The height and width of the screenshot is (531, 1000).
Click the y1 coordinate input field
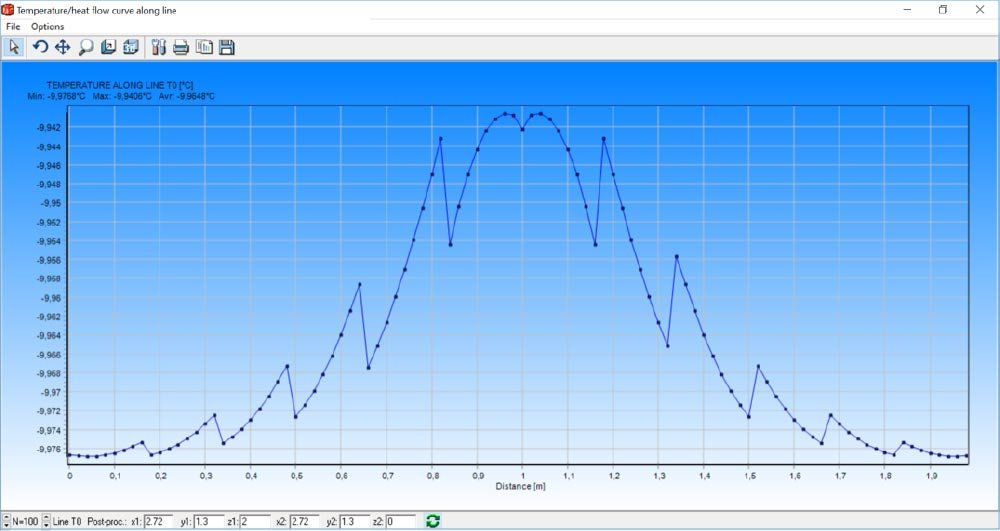(x=208, y=521)
